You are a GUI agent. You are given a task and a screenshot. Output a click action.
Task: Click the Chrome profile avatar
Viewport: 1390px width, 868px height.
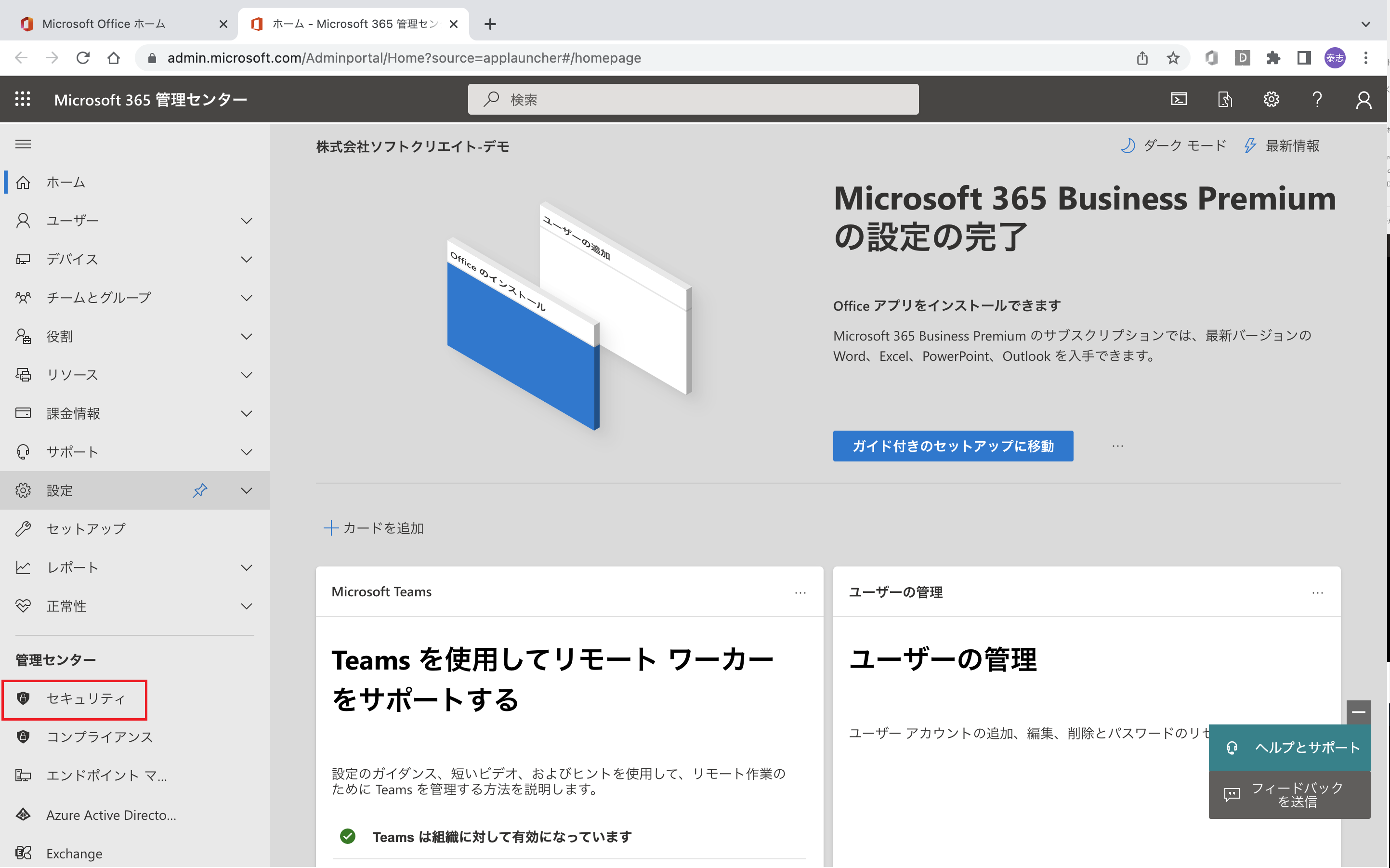point(1335,58)
